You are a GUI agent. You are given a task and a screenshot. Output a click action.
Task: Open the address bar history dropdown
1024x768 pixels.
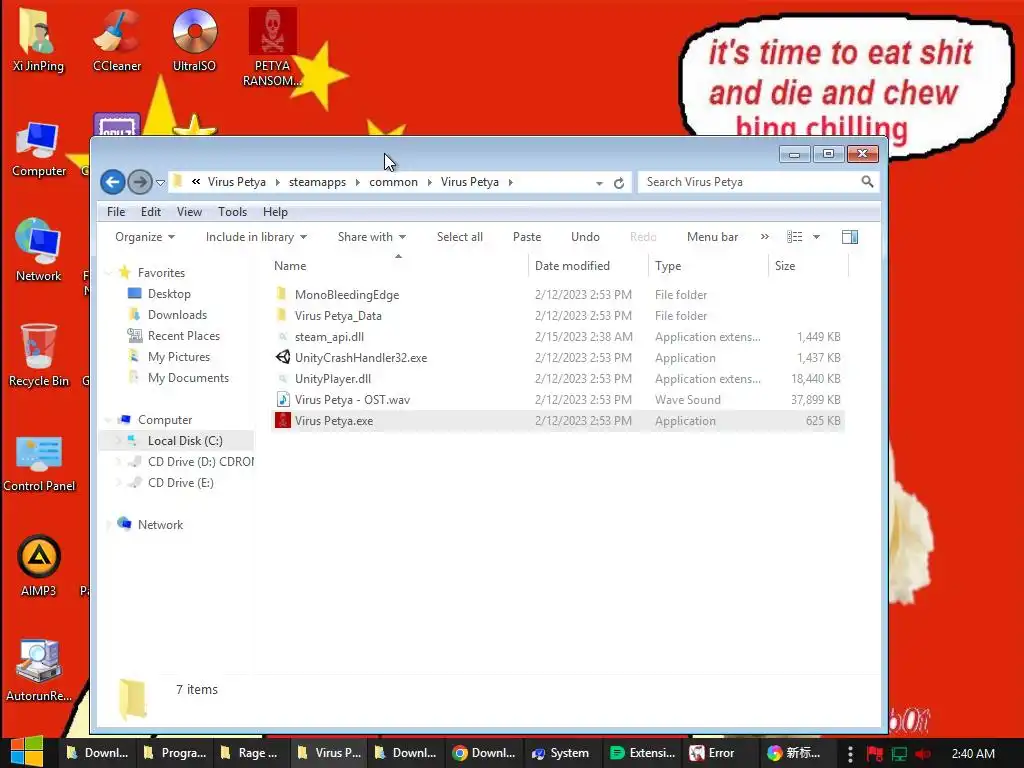(599, 184)
